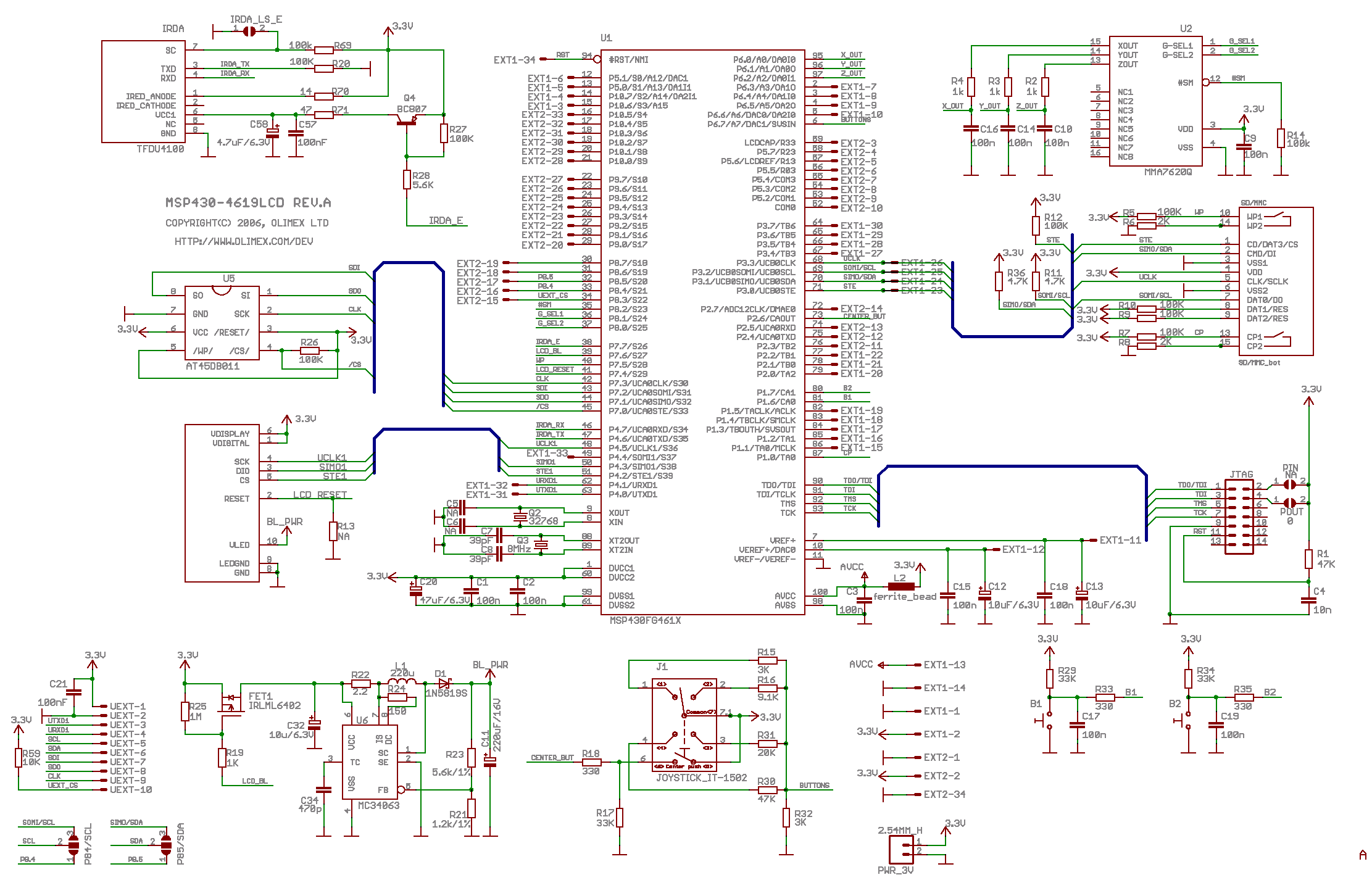Select the C34 470p capacitor
Screen dimensions: 1372x880
pyautogui.click(x=323, y=789)
